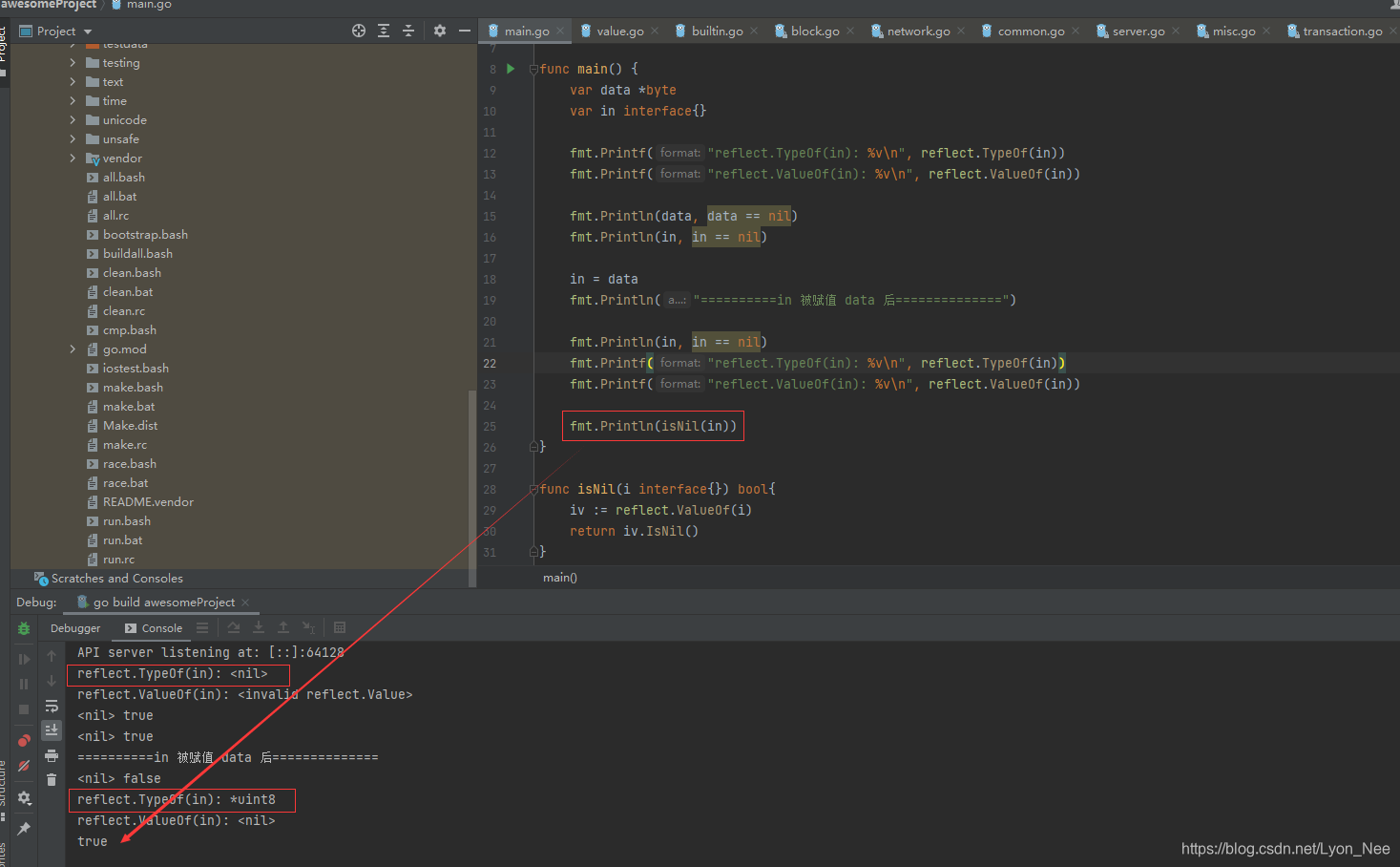Open the debug panel settings gear
Image resolution: width=1400 pixels, height=867 pixels.
[24, 797]
